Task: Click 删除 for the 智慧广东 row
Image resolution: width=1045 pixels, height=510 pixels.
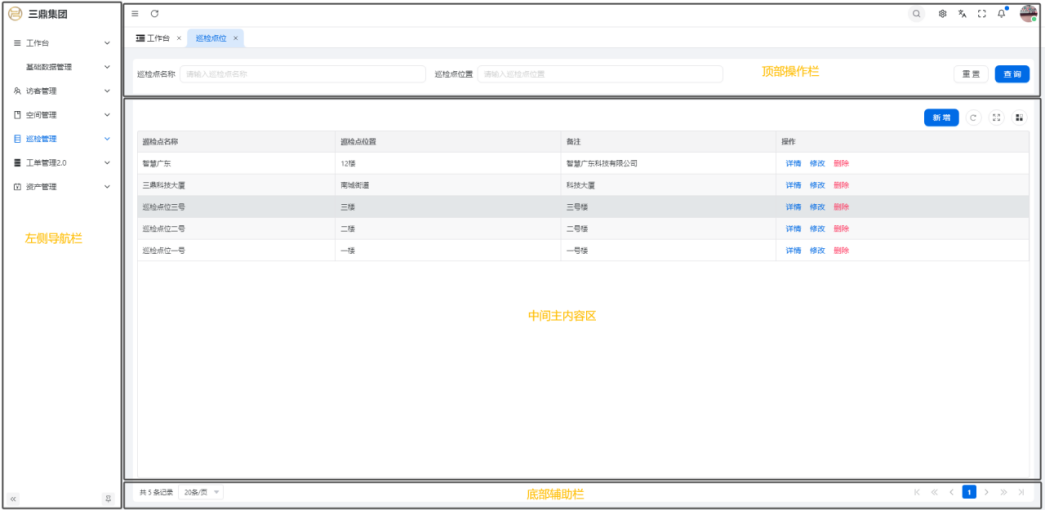Action: click(841, 163)
